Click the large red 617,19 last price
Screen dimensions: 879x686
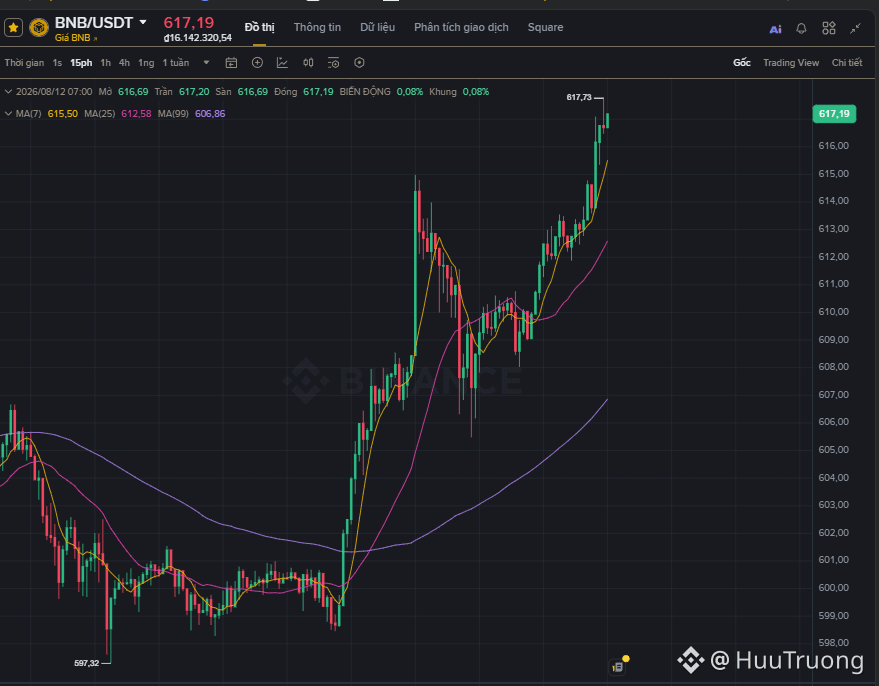[x=189, y=23]
